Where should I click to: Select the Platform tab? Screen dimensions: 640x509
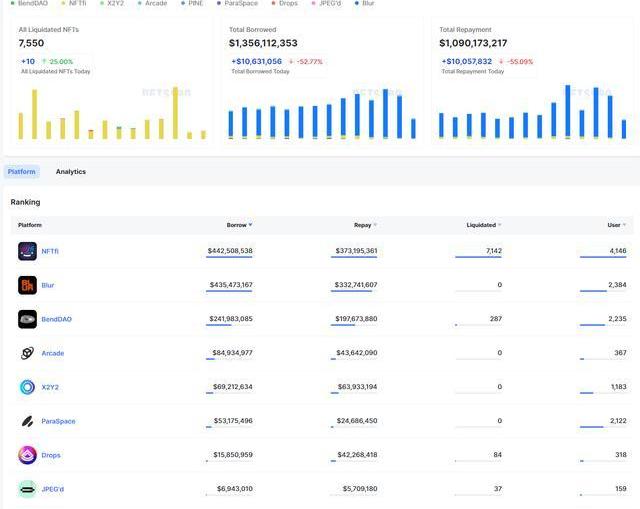22,172
